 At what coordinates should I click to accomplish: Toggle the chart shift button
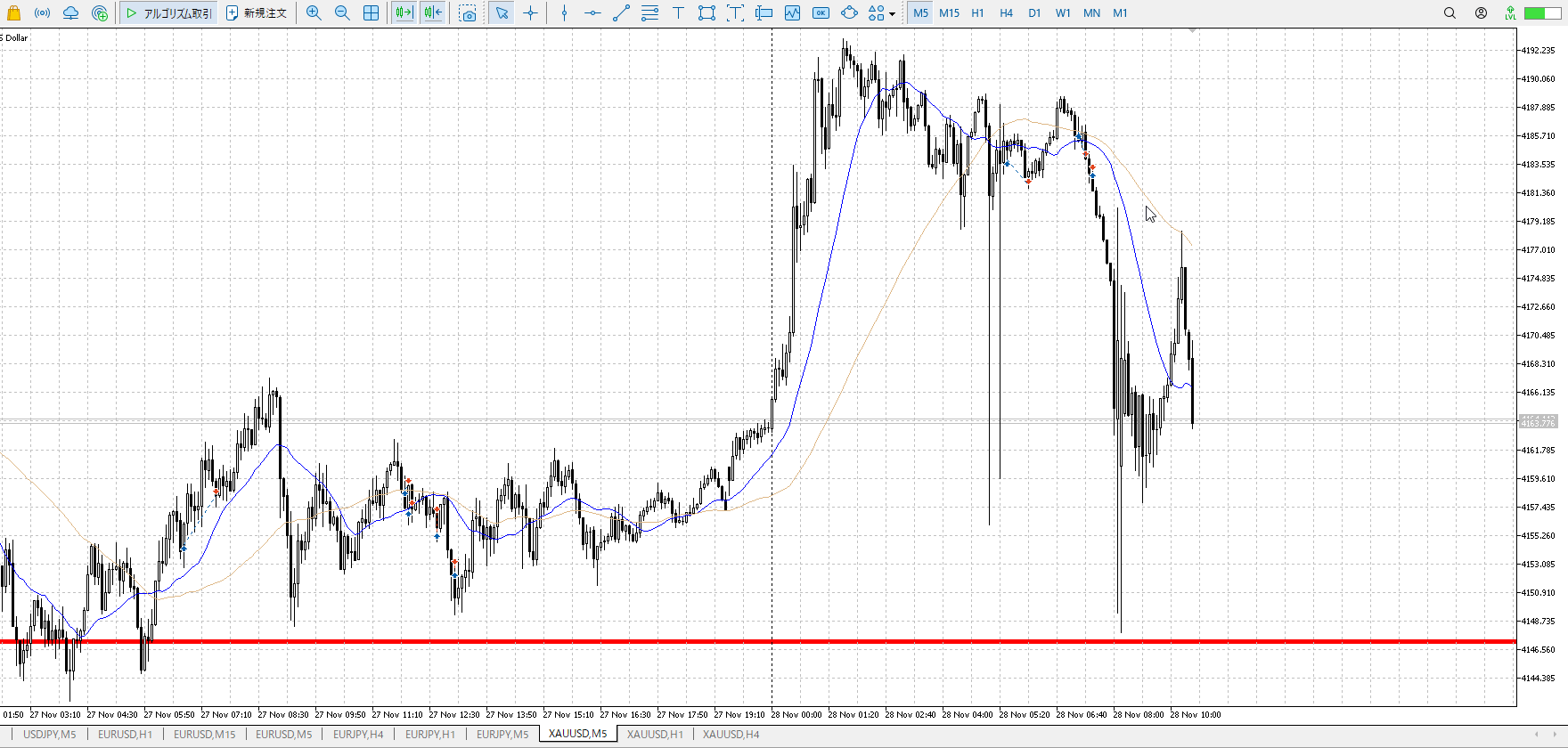pyautogui.click(x=433, y=13)
